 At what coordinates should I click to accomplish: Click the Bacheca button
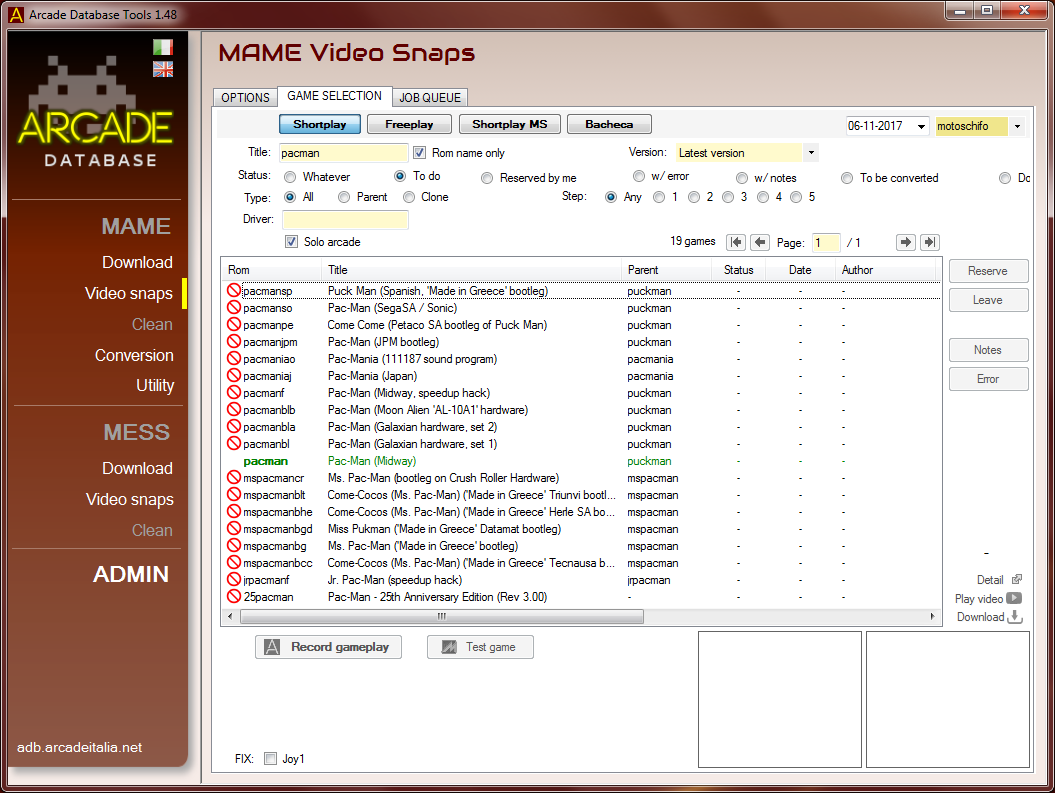pos(609,124)
